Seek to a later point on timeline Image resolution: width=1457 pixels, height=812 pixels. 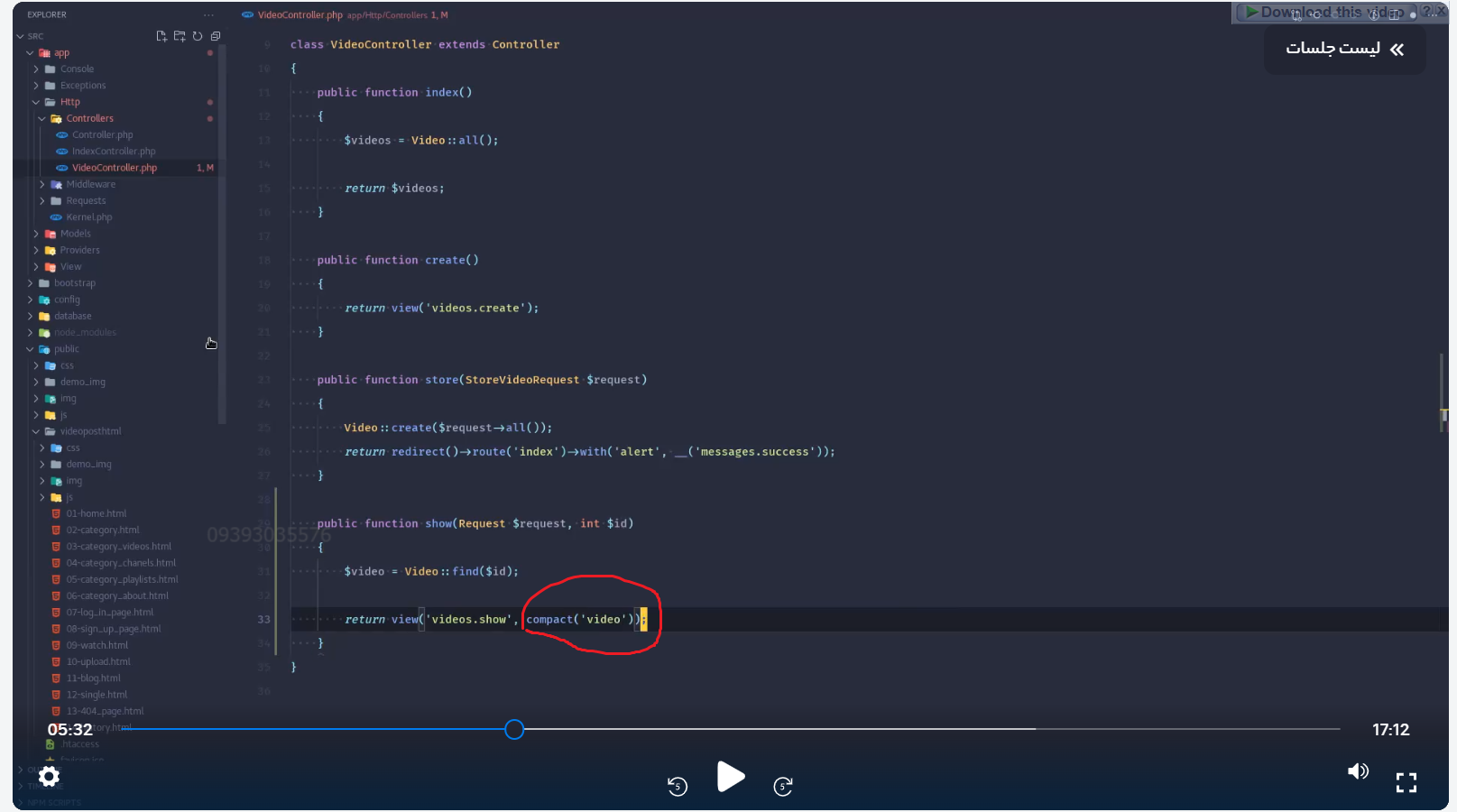click(931, 729)
